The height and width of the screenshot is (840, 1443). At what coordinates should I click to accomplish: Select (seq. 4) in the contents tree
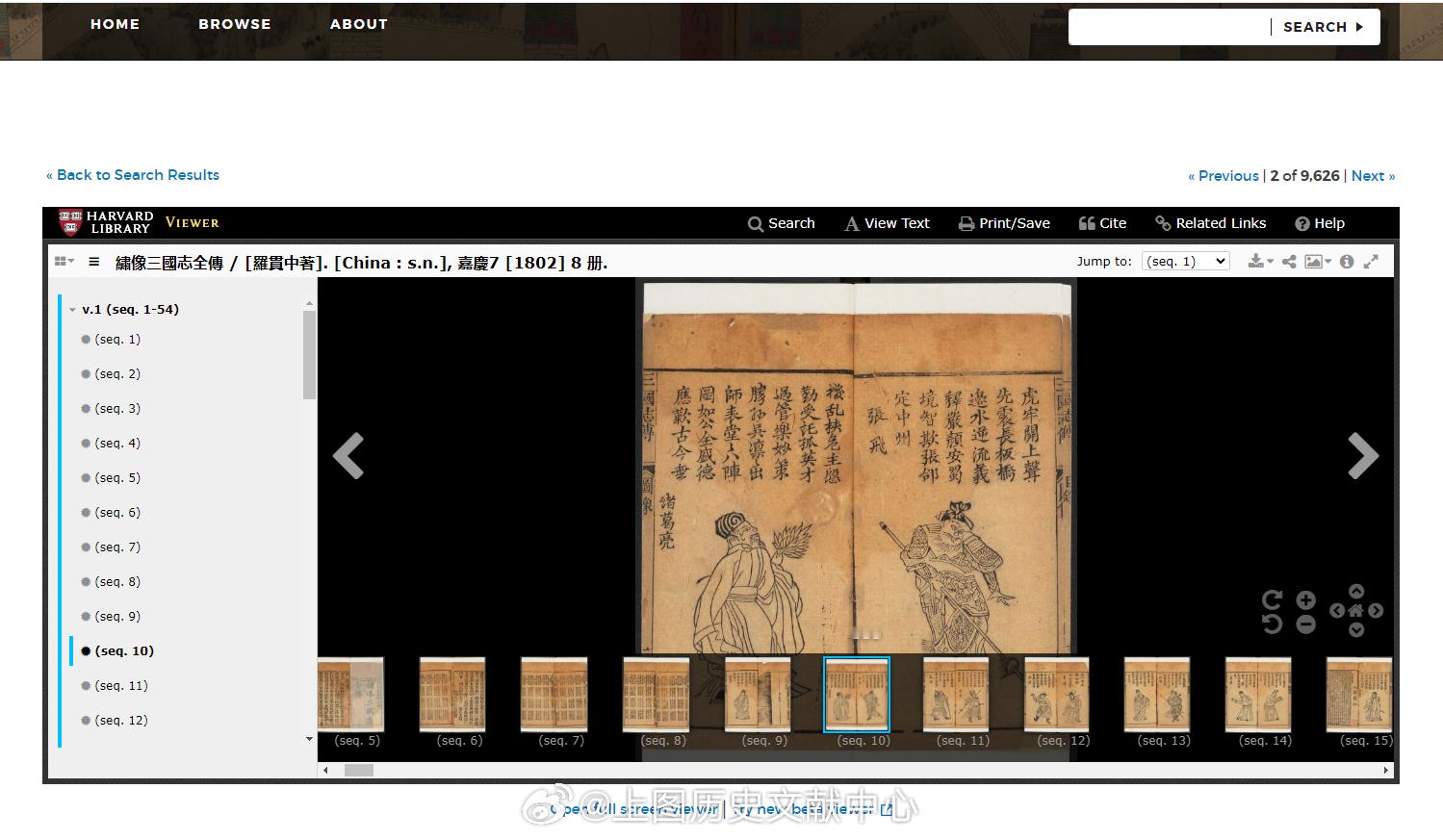tap(117, 443)
